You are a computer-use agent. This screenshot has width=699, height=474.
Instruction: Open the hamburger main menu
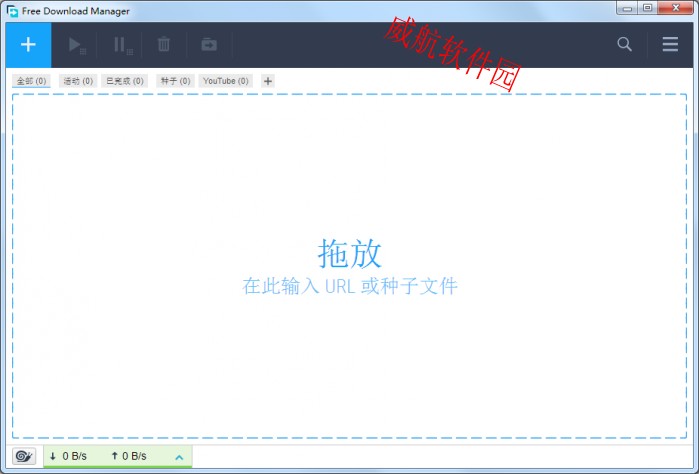pos(670,44)
